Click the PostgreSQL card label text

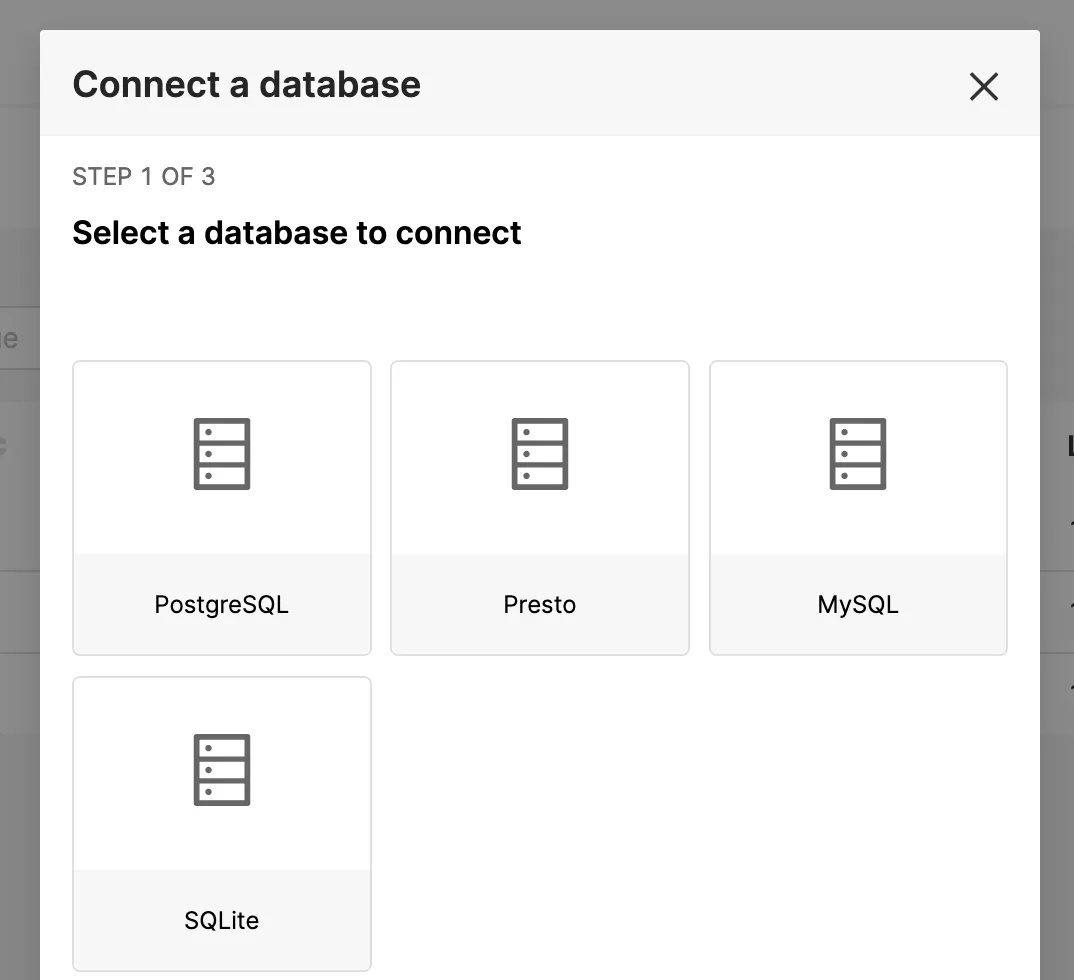click(x=221, y=604)
